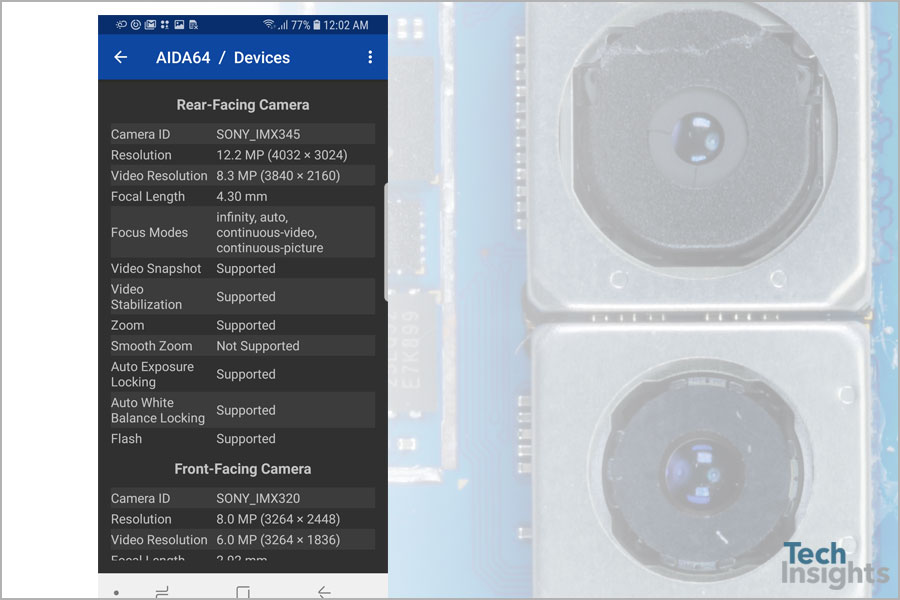The image size is (900, 600).
Task: Click the 'Auto White Balance Locking' label
Action: 158,410
